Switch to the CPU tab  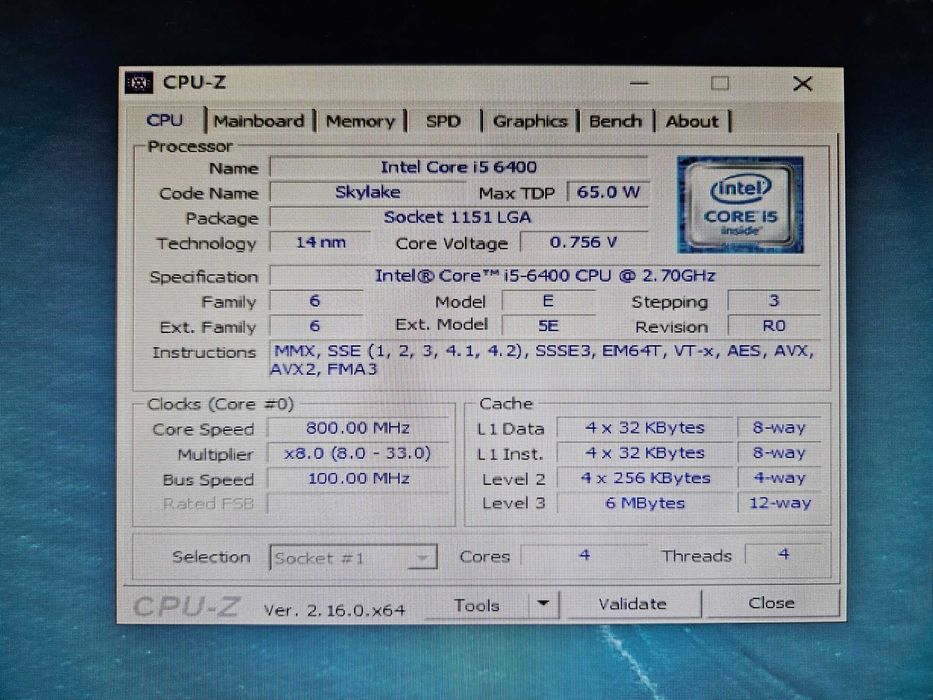pos(164,120)
